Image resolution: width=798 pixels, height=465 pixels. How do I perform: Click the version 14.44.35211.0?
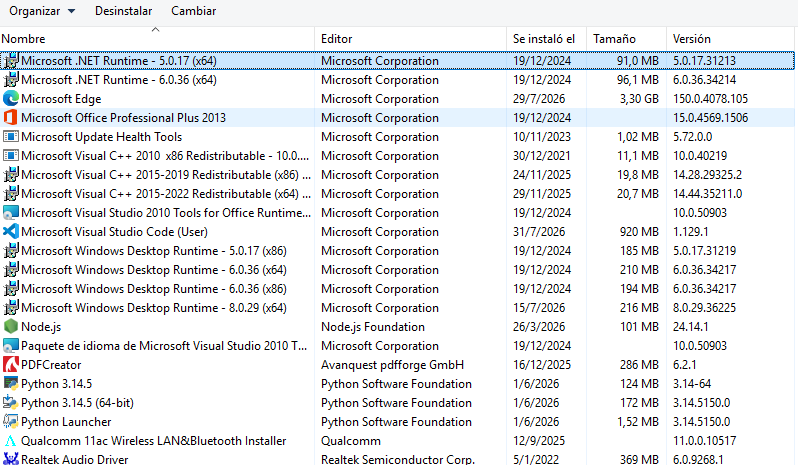click(707, 194)
